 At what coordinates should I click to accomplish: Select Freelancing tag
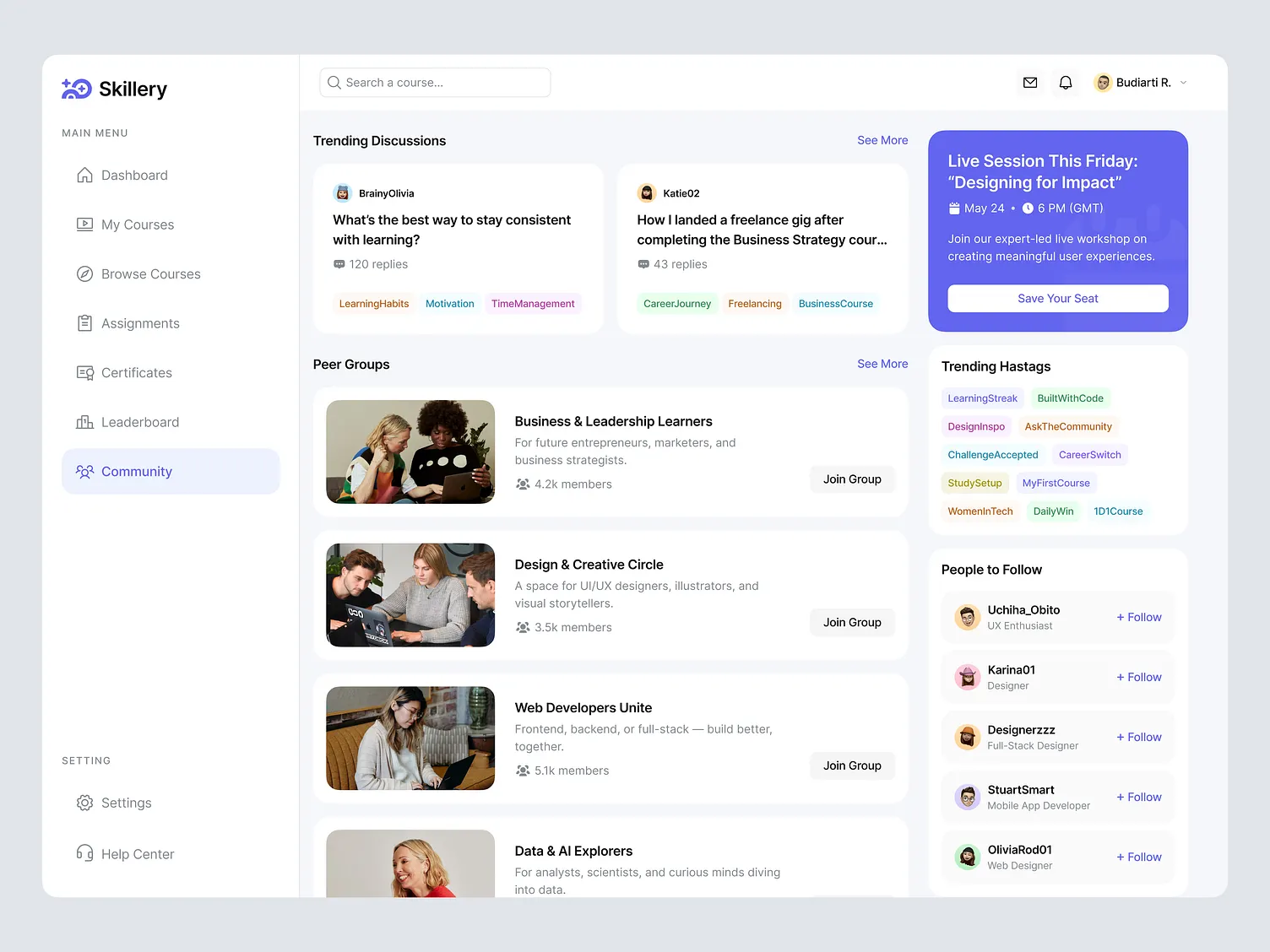(x=755, y=304)
